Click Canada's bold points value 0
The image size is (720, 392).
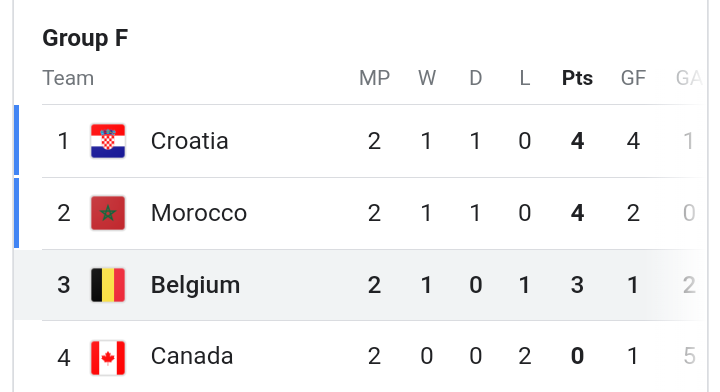click(x=577, y=356)
